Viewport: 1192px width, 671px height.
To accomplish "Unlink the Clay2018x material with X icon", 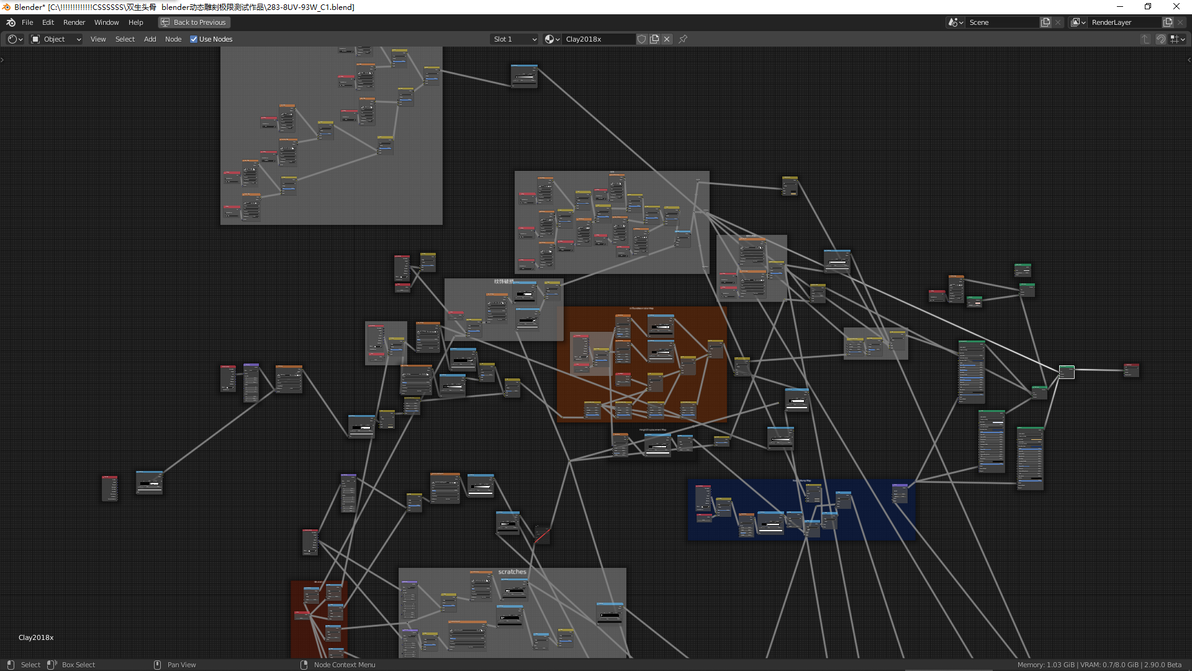I will [x=667, y=40].
